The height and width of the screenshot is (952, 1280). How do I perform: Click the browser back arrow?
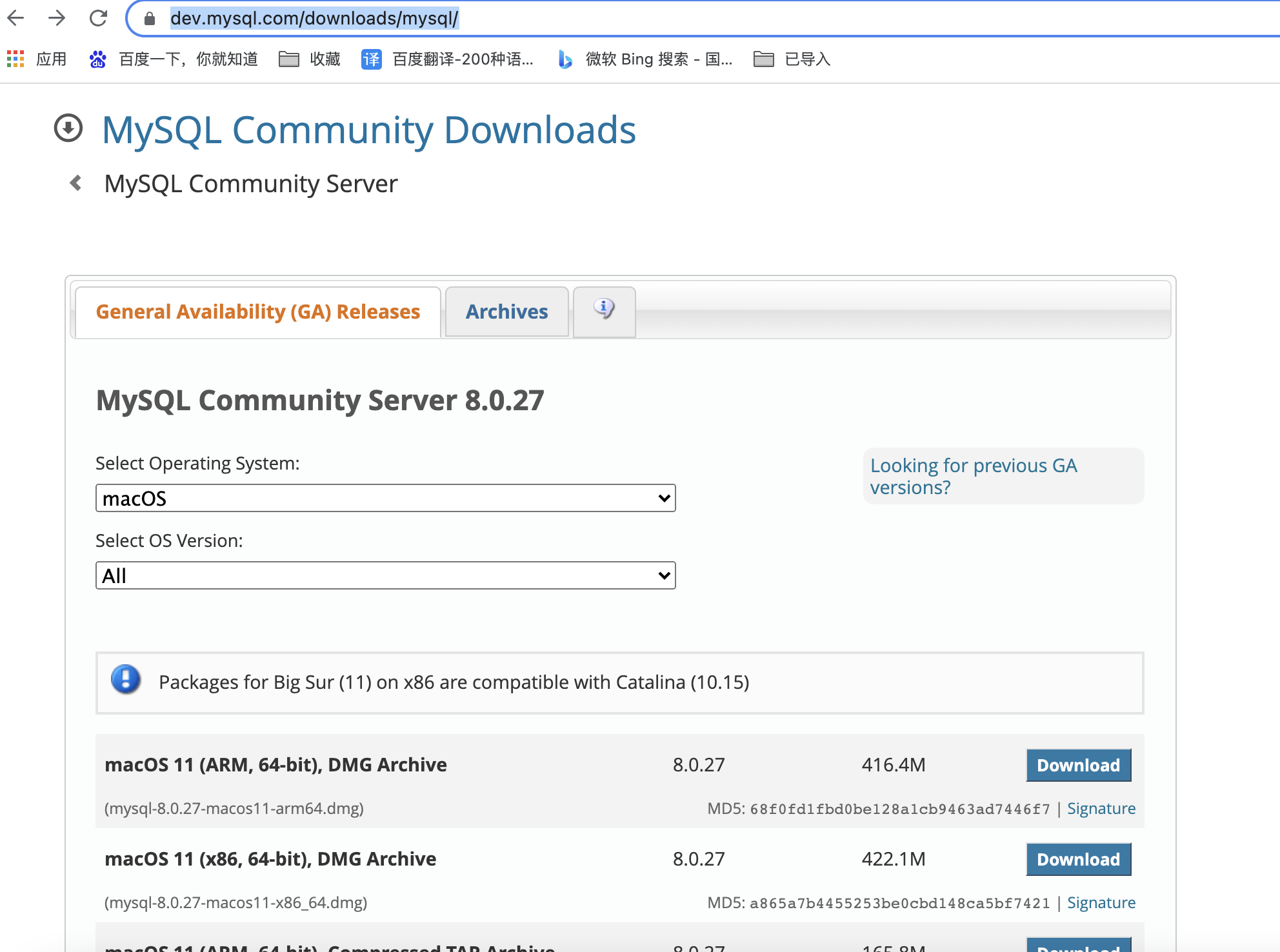click(x=15, y=18)
